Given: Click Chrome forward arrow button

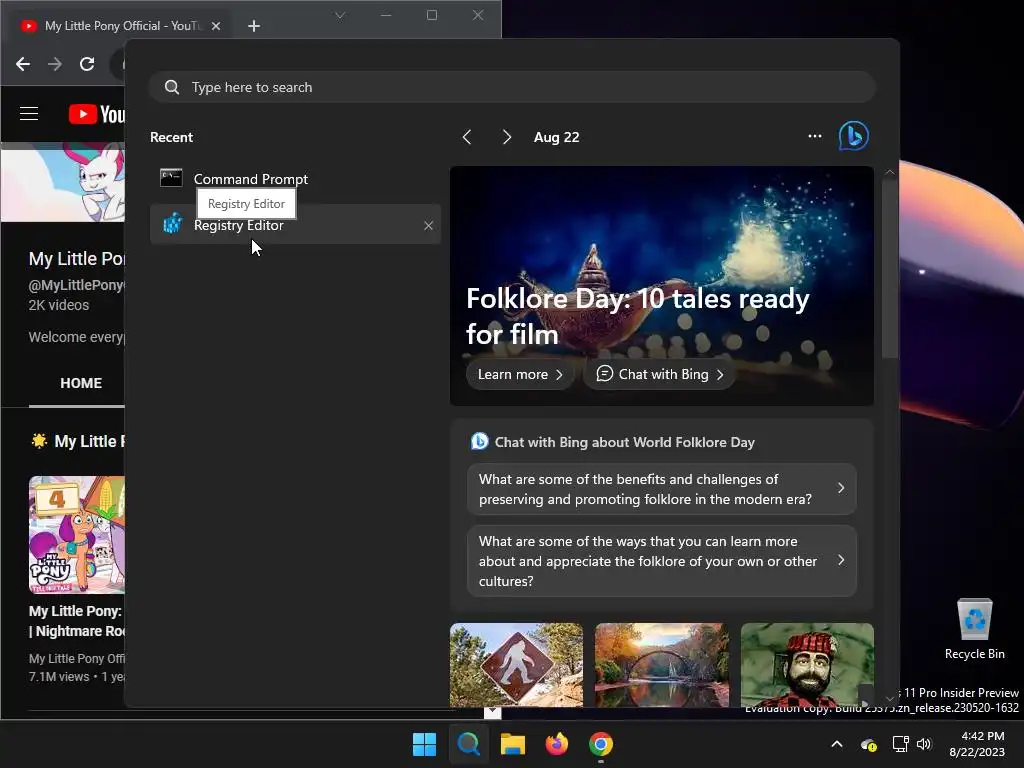Looking at the screenshot, I should coord(55,64).
